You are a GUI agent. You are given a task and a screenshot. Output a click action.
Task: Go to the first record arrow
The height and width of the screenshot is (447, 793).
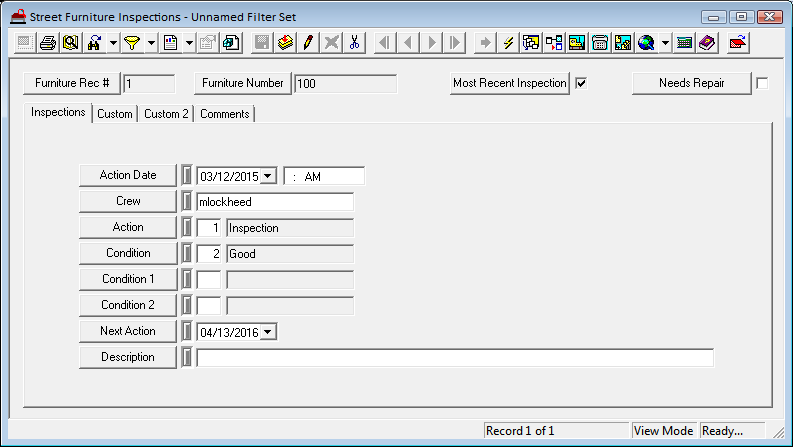385,43
